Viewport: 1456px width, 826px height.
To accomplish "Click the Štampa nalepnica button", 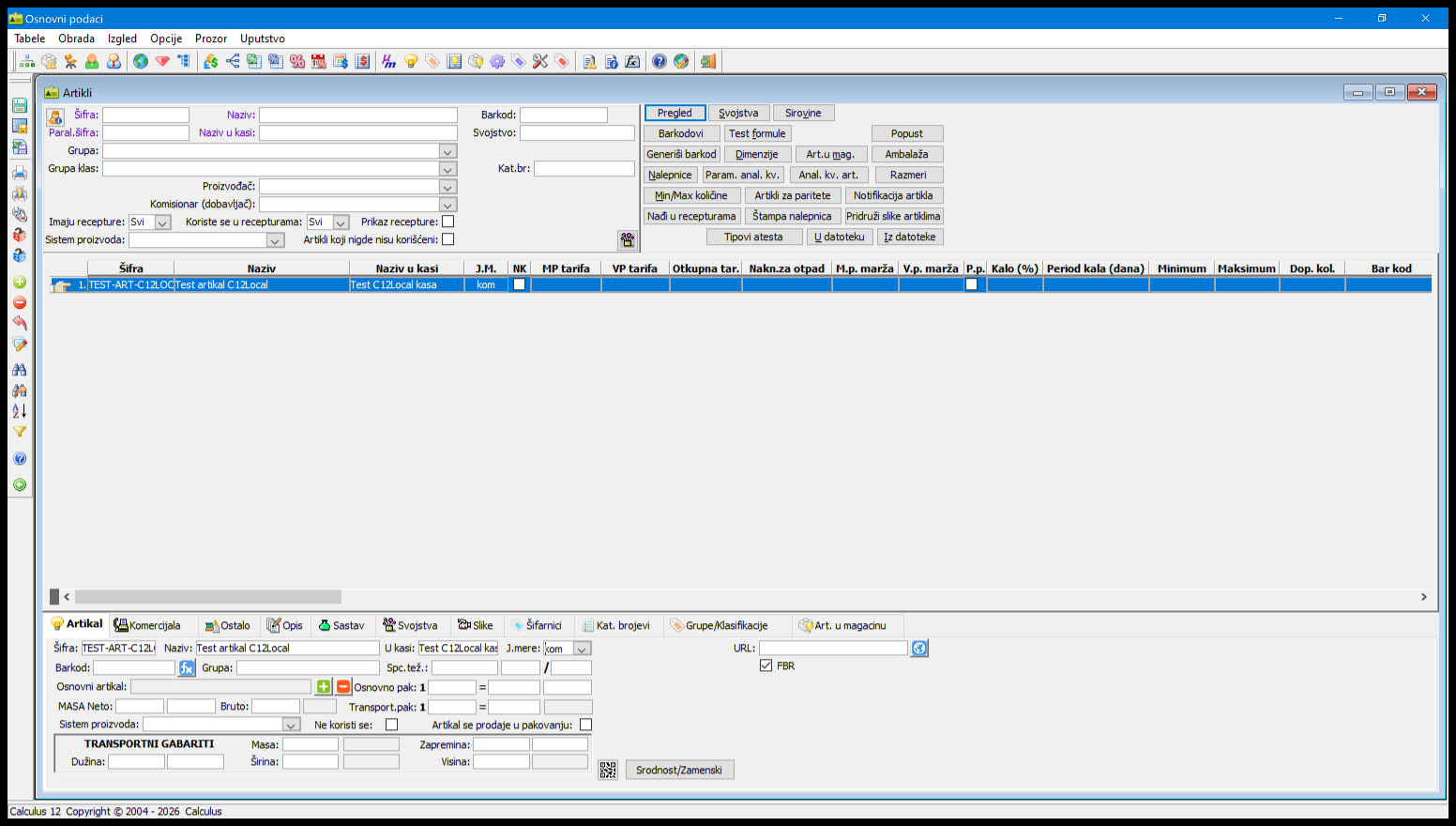I will (x=792, y=216).
